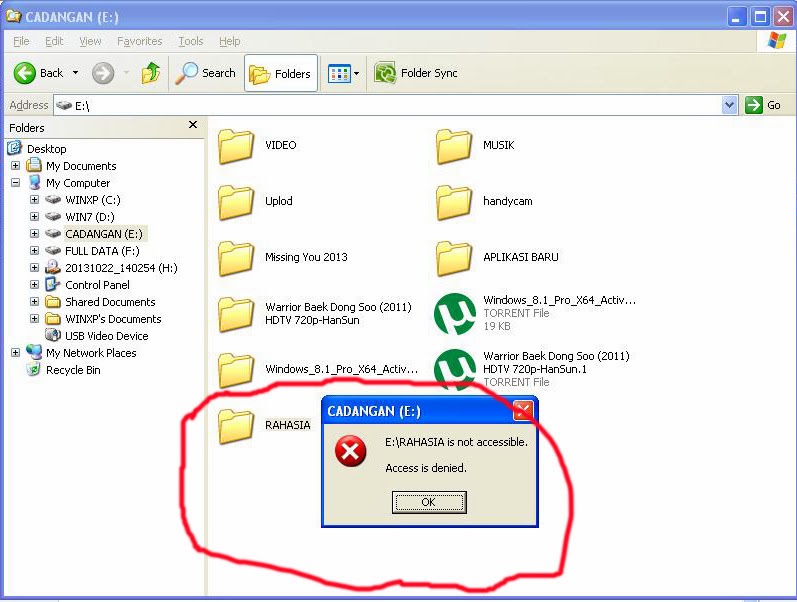Open the Help menu

point(229,41)
